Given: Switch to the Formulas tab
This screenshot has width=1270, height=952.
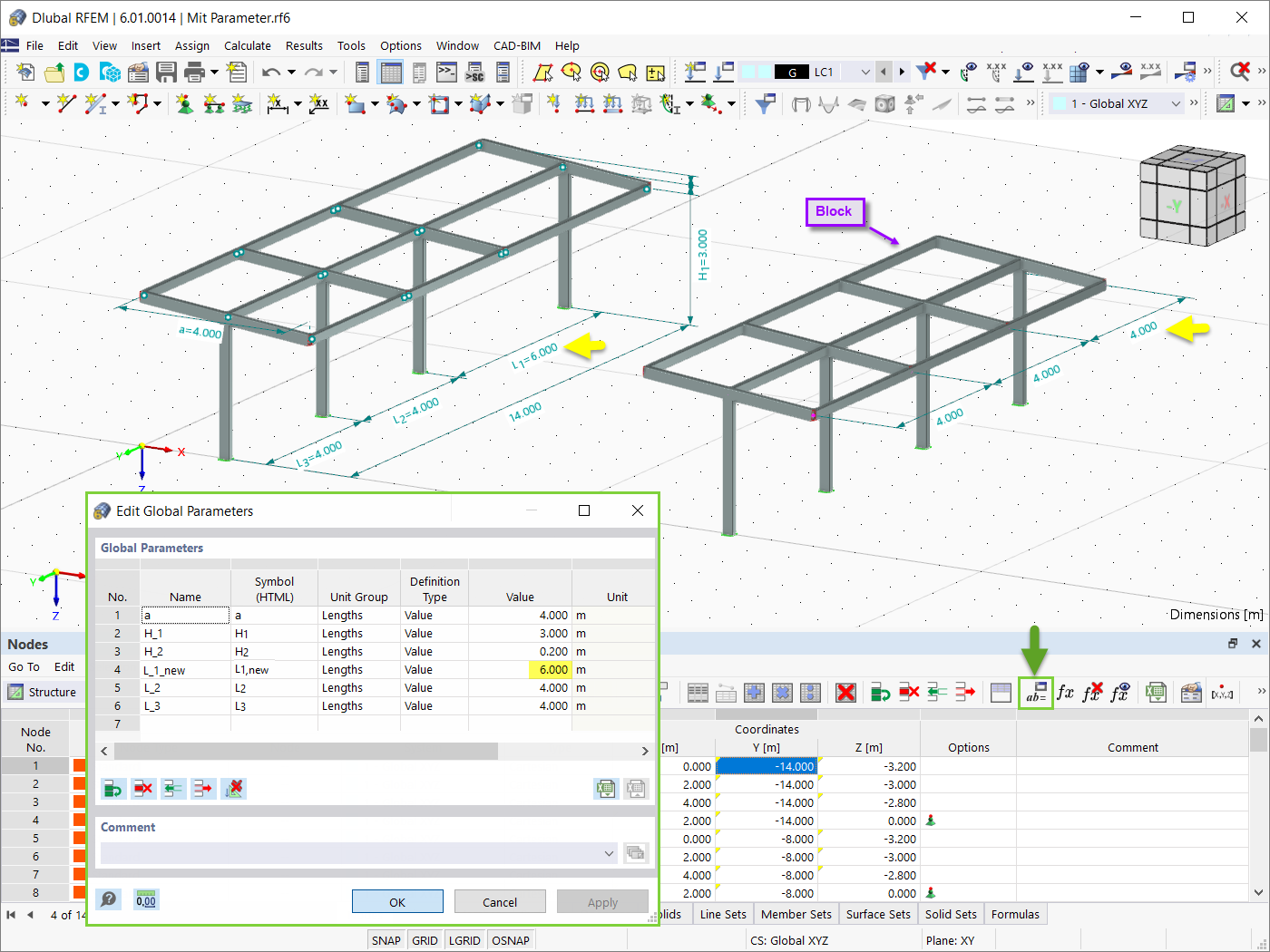Looking at the screenshot, I should pos(1015,914).
